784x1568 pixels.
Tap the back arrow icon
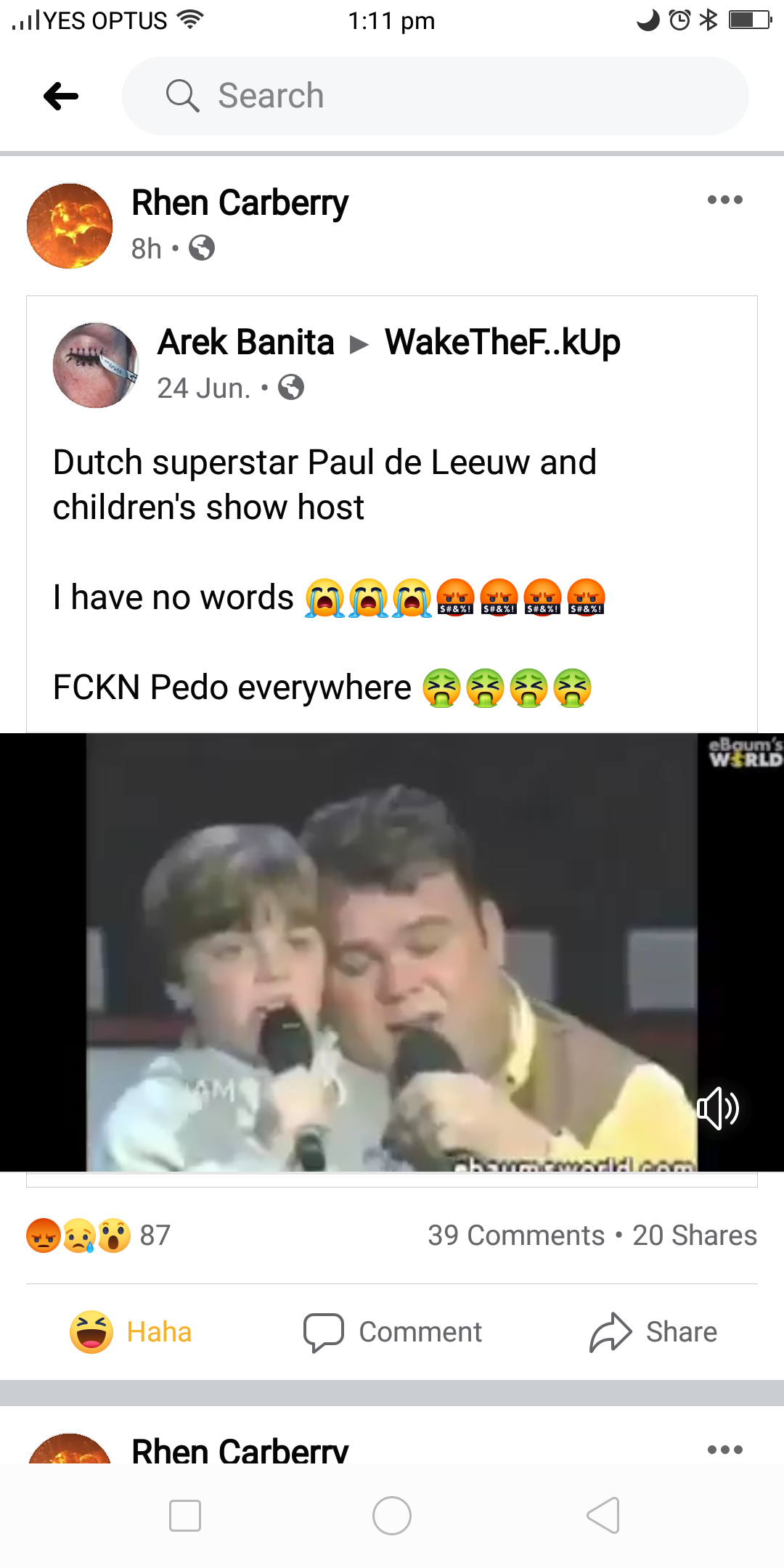[x=61, y=96]
